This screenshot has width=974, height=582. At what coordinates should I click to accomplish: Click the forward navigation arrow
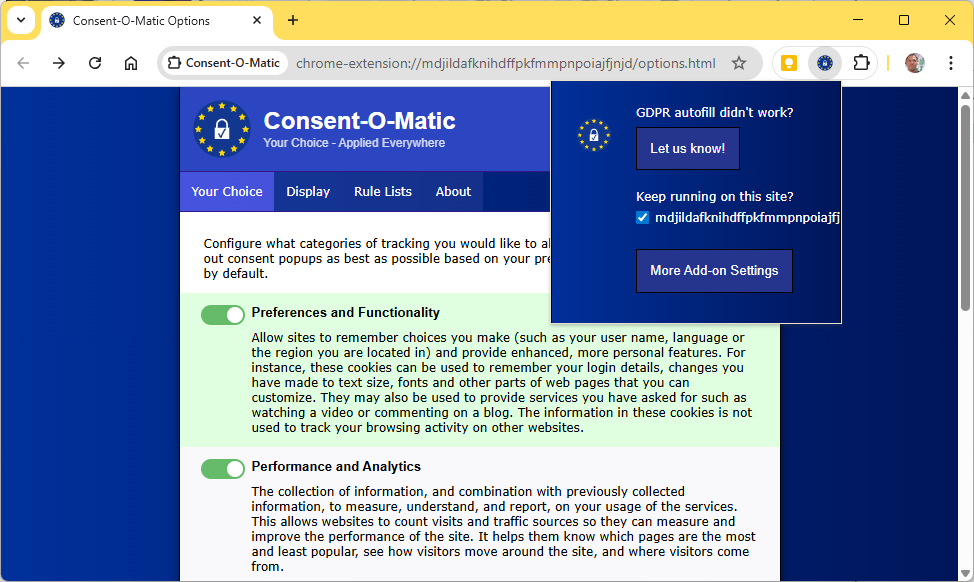click(58, 62)
